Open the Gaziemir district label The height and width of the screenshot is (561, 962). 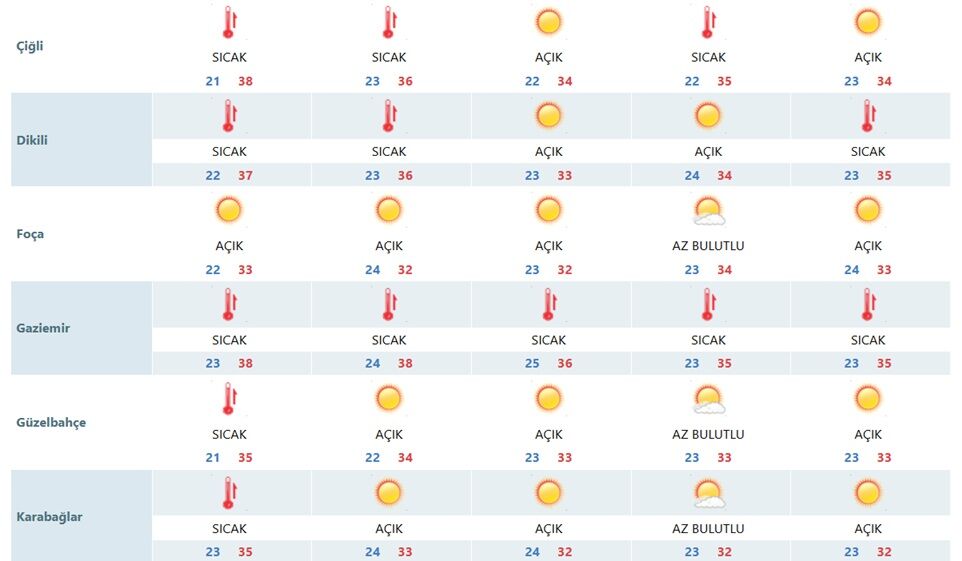pos(43,328)
